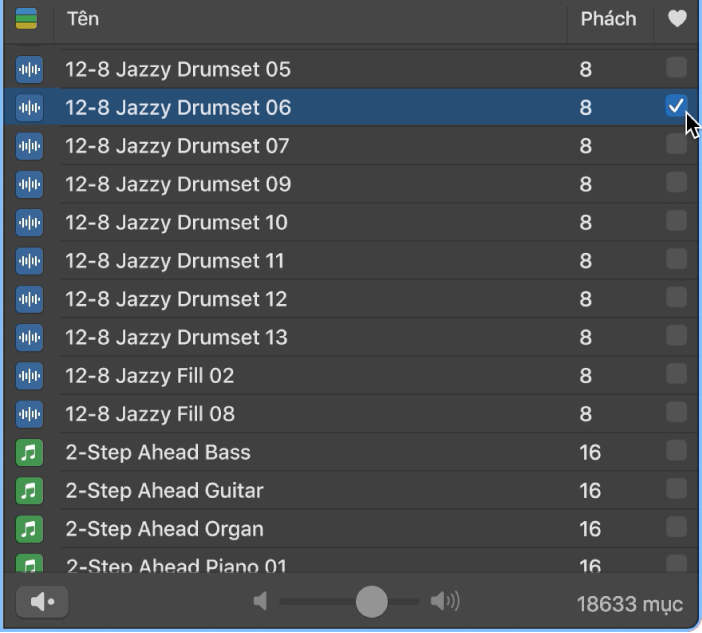
Task: Click audio loop icon for Jazzy Drumset 05
Action: pyautogui.click(x=30, y=69)
